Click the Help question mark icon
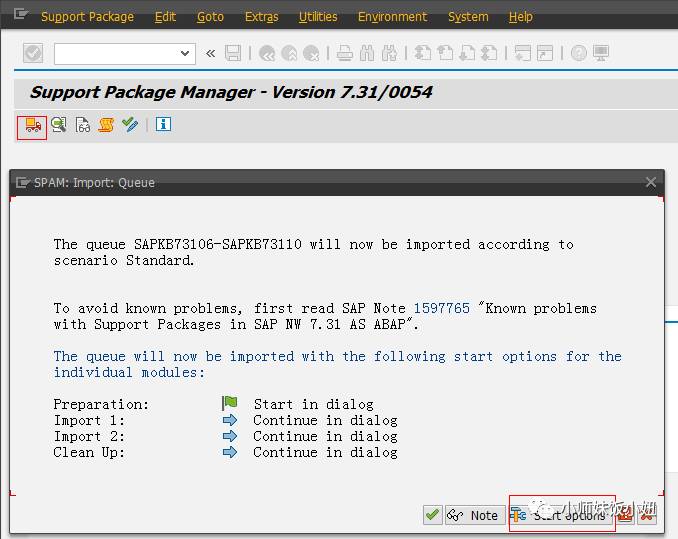678x539 pixels. 579,54
